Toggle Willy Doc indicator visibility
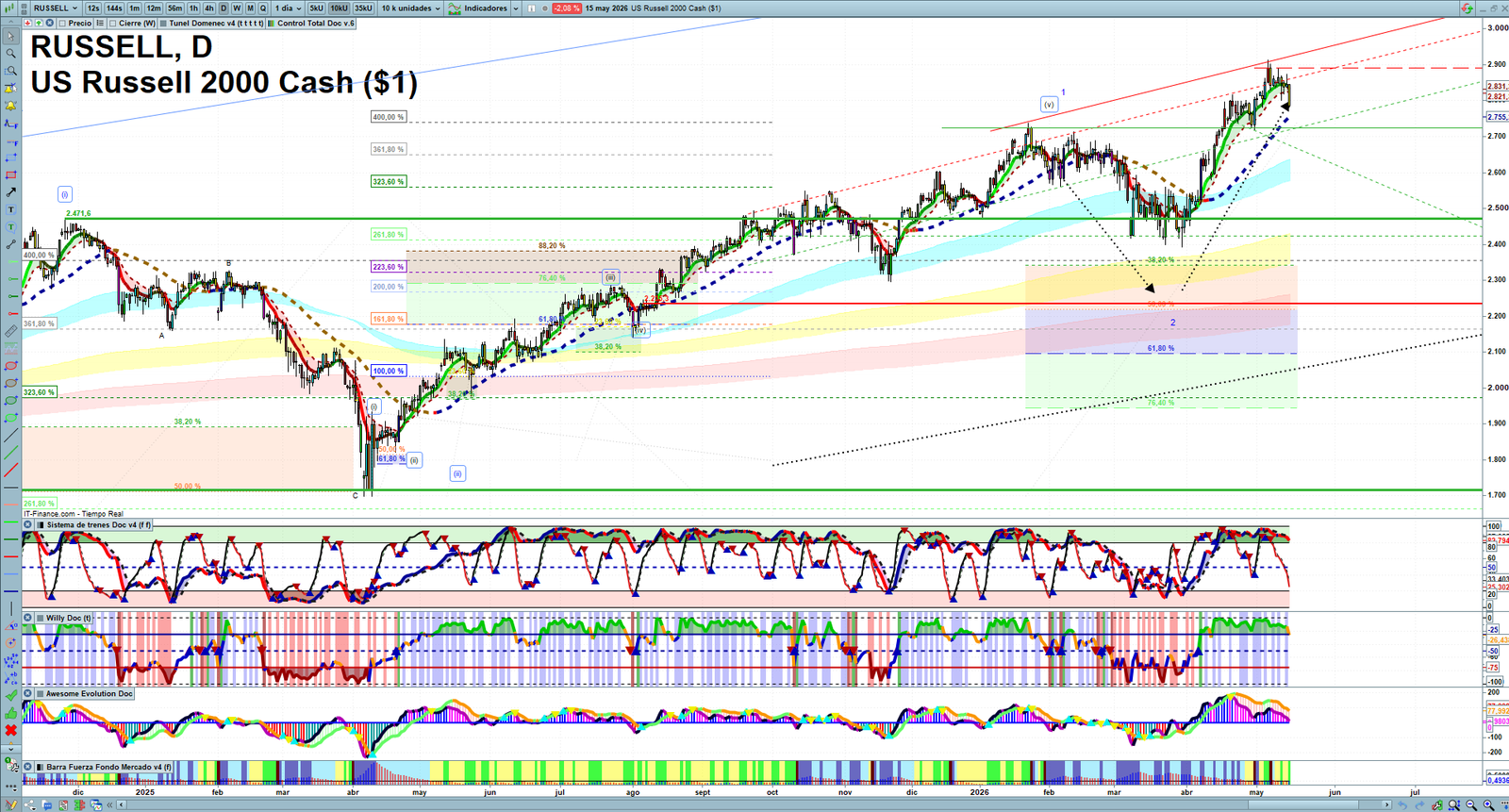This screenshot has width=1509, height=812. pyautogui.click(x=40, y=619)
